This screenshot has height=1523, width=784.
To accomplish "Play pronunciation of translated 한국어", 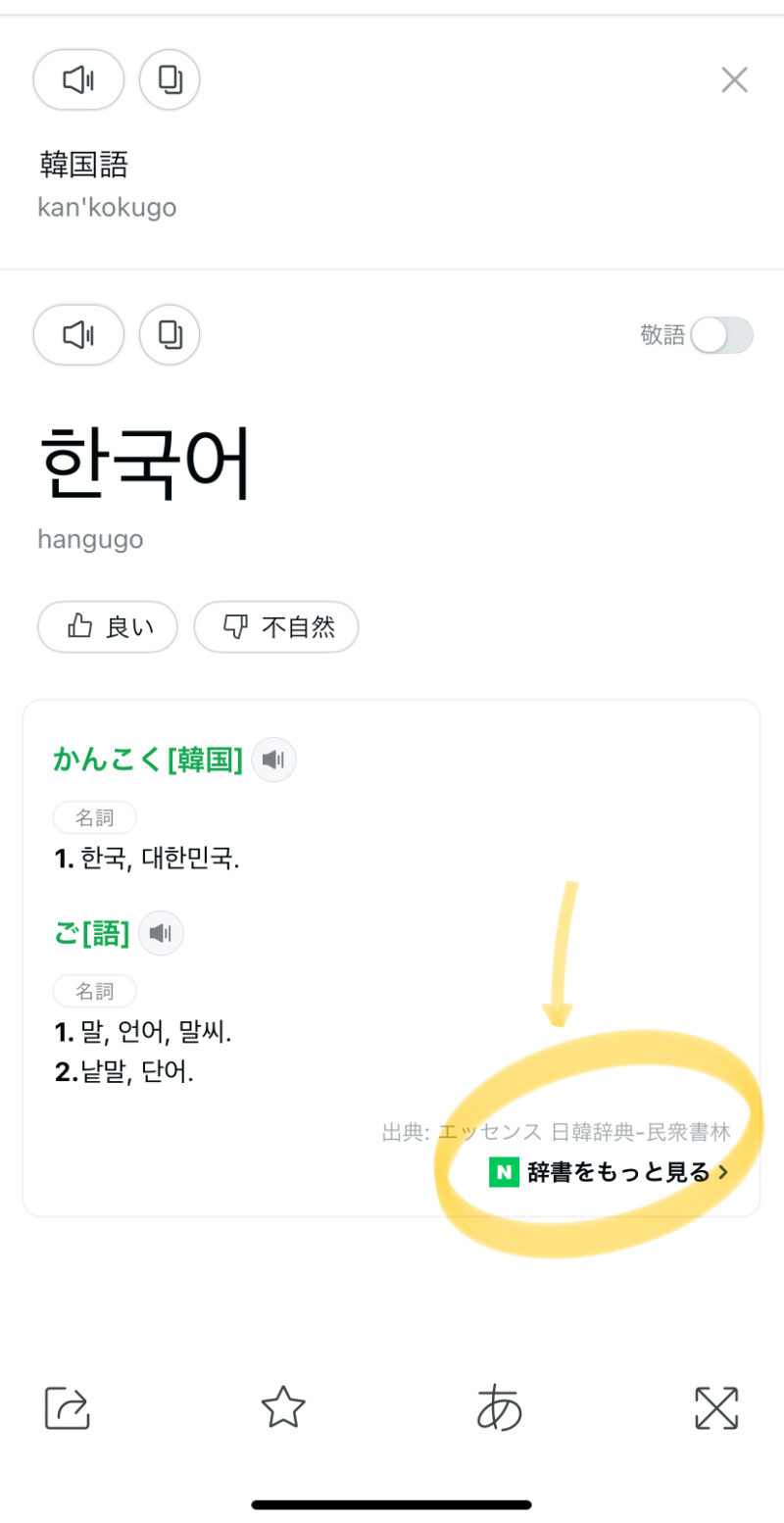I will pyautogui.click(x=78, y=335).
